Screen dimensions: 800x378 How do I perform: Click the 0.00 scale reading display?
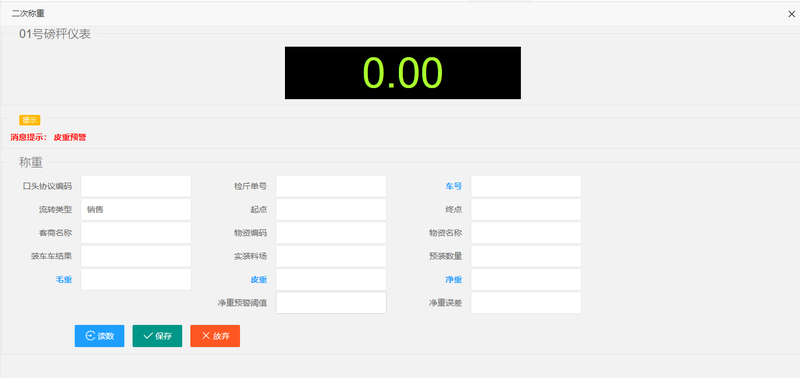pos(403,73)
